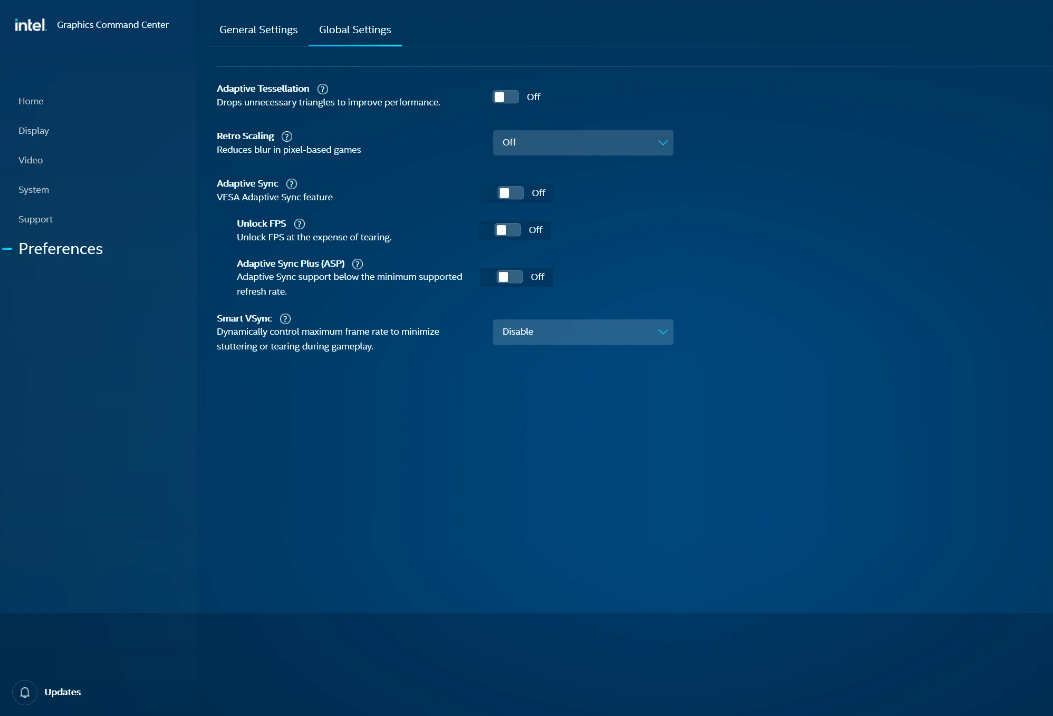
Task: Enable Adaptive Sync Plus (ASP) switch
Action: tap(510, 277)
